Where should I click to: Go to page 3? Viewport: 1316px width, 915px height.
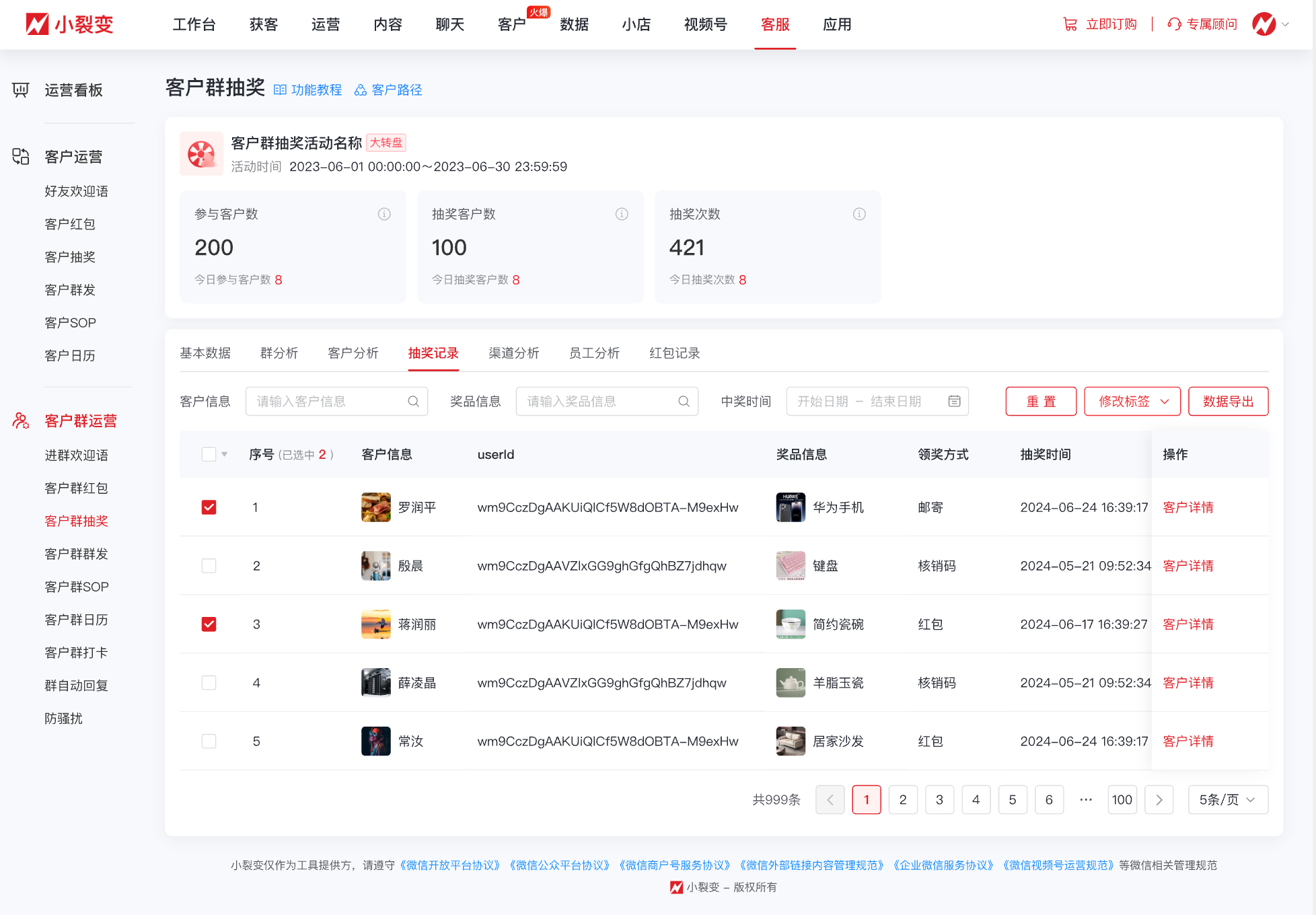pyautogui.click(x=939, y=800)
